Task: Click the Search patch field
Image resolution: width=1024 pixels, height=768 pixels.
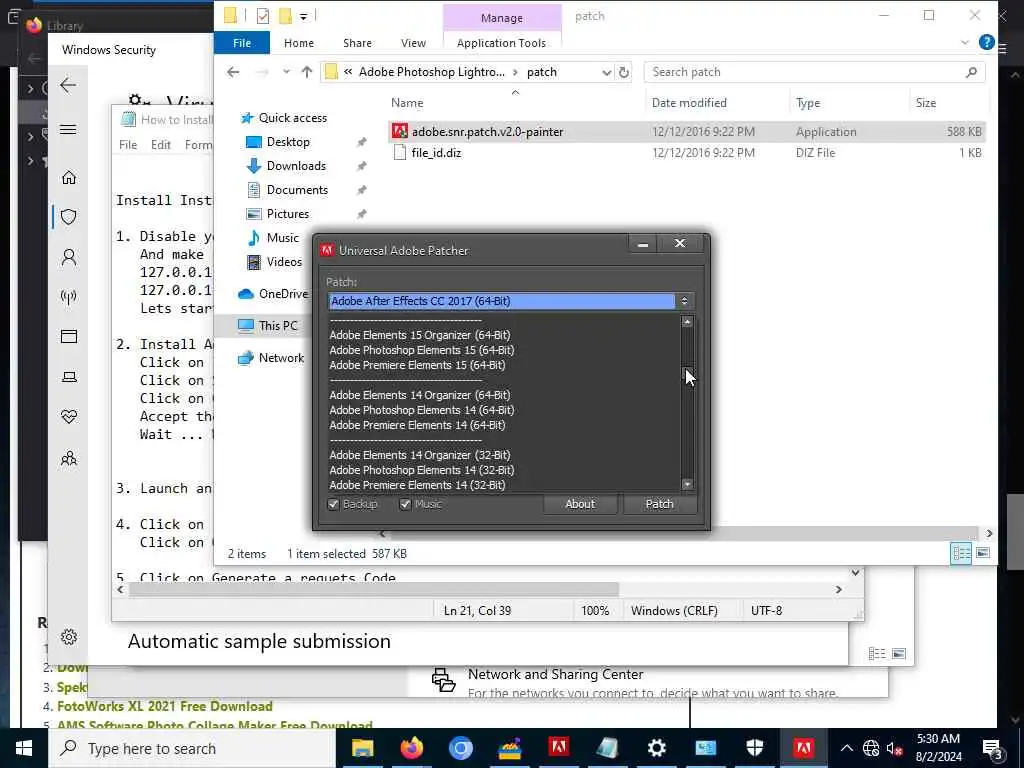Action: 814,72
